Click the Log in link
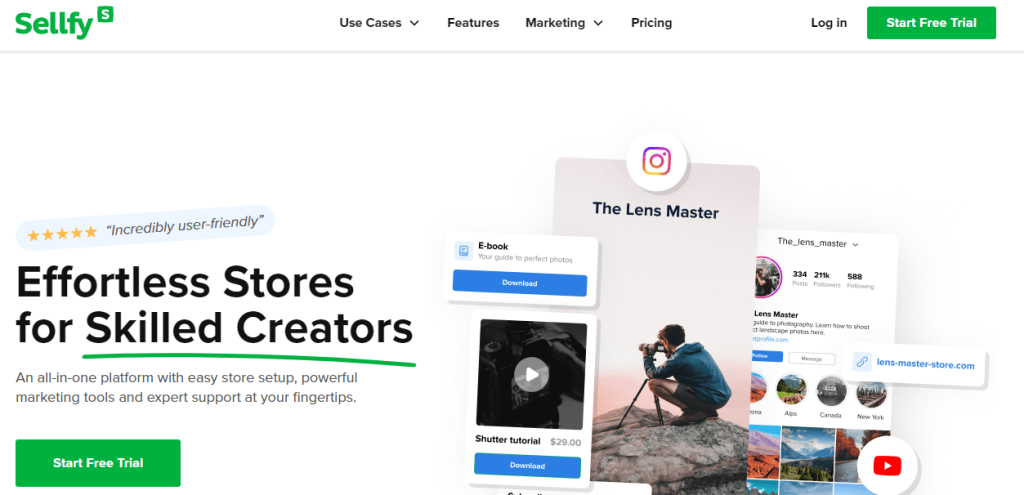The height and width of the screenshot is (495, 1024). pos(829,23)
